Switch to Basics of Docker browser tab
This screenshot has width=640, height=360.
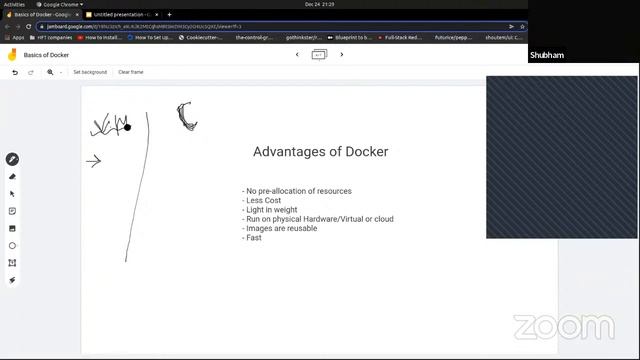coord(42,15)
